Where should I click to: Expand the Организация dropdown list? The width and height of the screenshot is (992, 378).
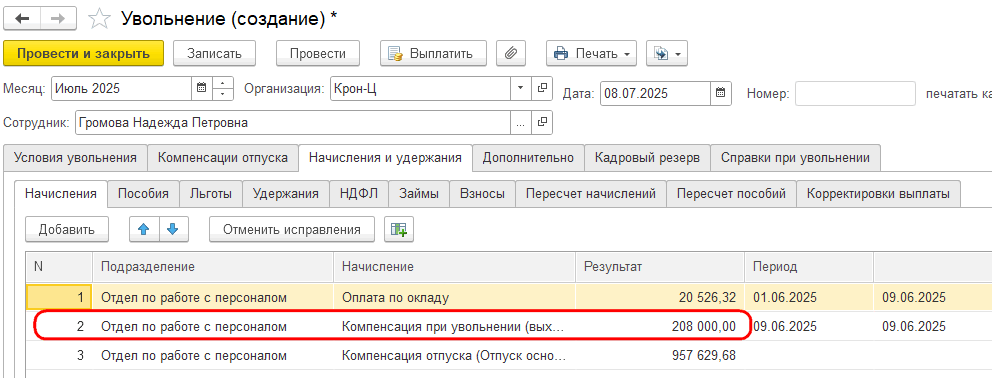point(521,88)
